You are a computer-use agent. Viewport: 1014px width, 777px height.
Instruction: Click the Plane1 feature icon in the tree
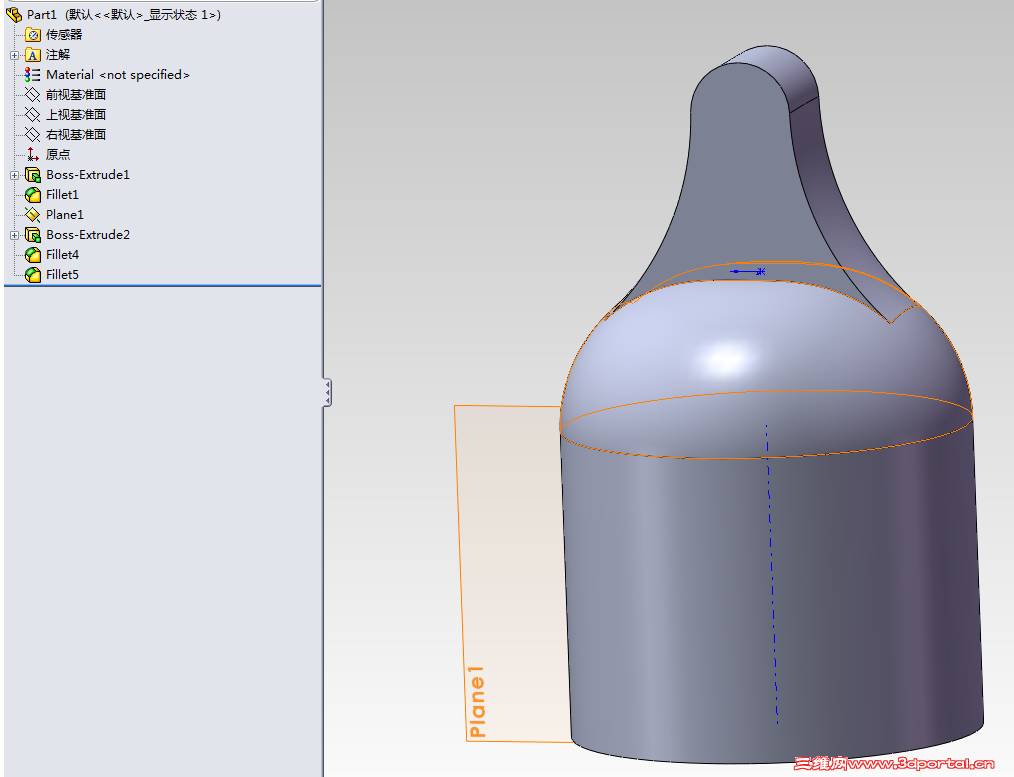click(x=32, y=215)
